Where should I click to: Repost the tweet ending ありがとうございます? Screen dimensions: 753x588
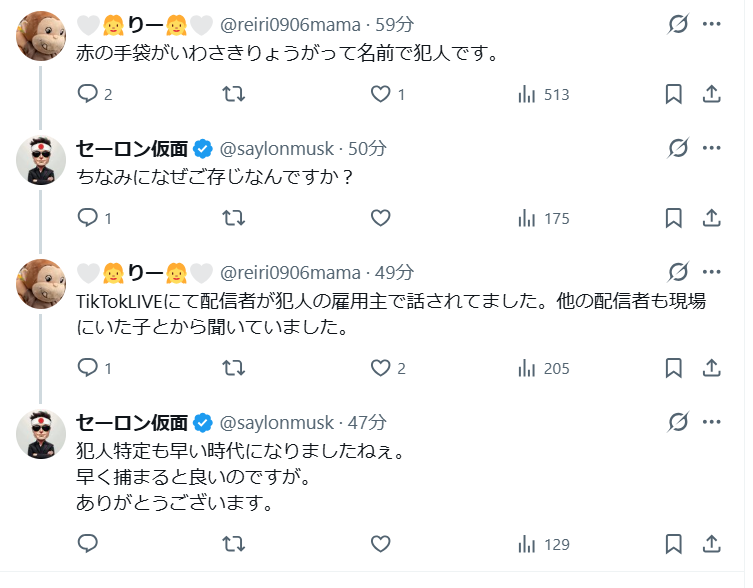tap(232, 545)
